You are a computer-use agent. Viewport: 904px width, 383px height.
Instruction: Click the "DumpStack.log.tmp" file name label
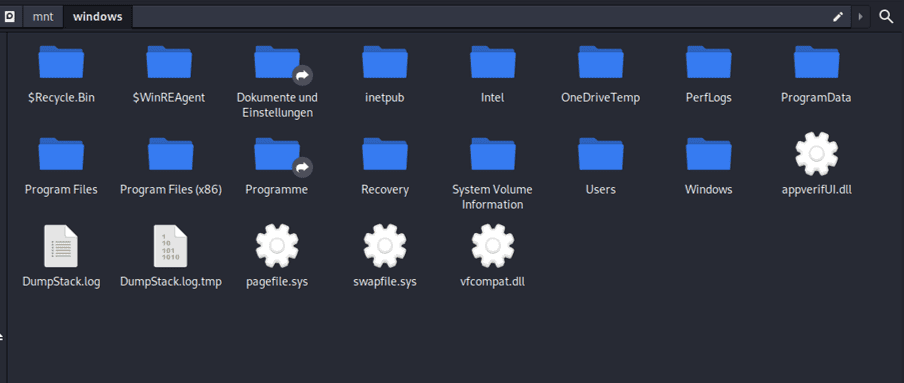[x=171, y=282]
